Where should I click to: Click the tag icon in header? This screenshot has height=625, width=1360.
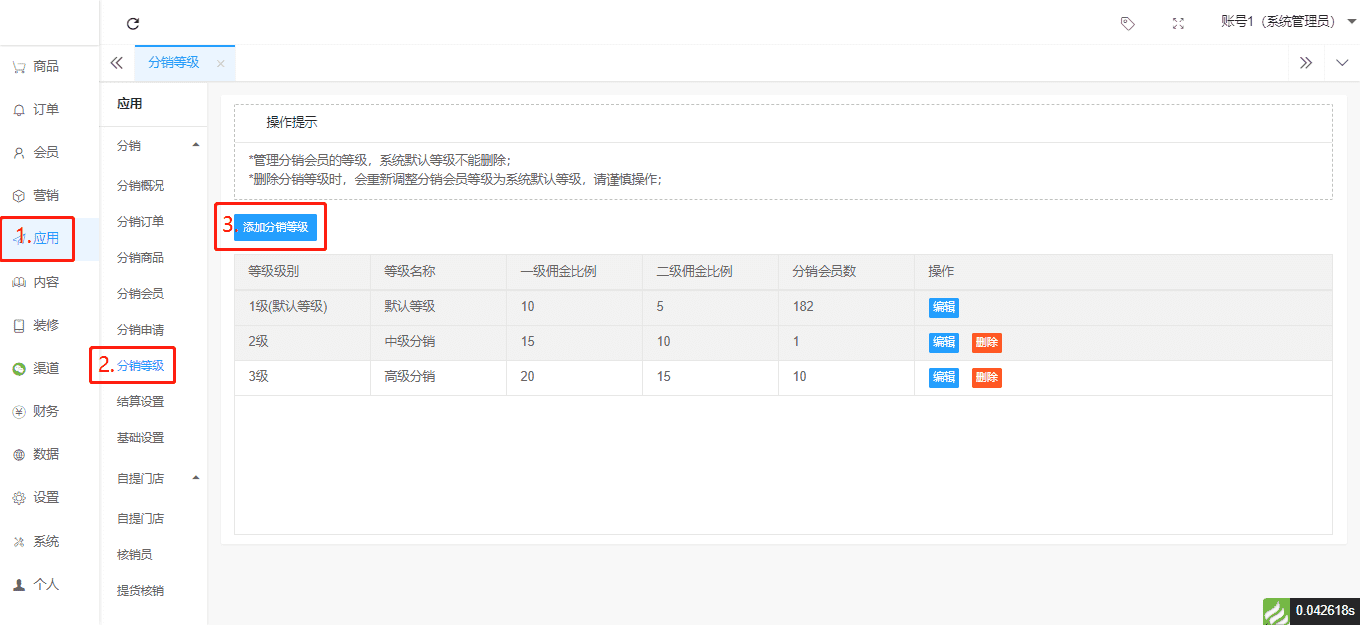[x=1128, y=24]
